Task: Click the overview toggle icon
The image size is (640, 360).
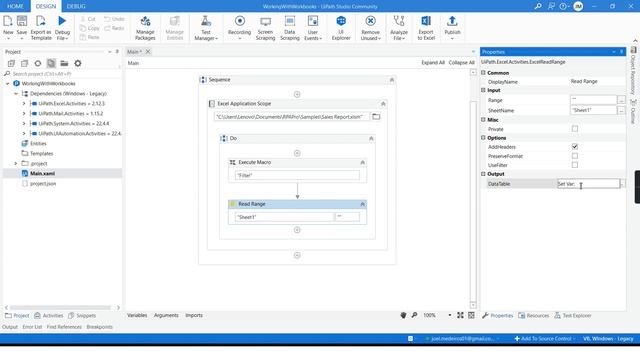Action: 471,315
